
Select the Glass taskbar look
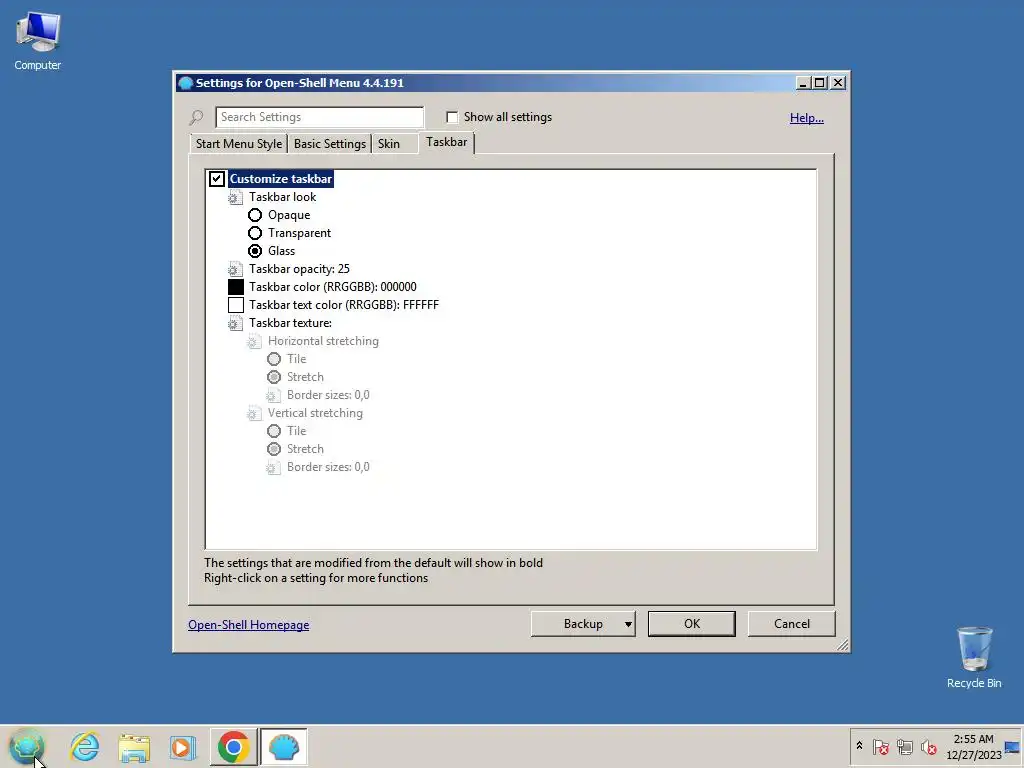tap(255, 251)
